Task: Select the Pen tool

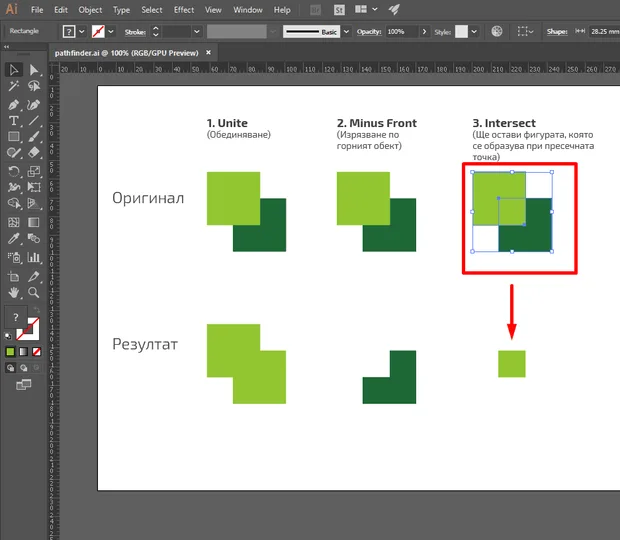Action: coord(14,105)
